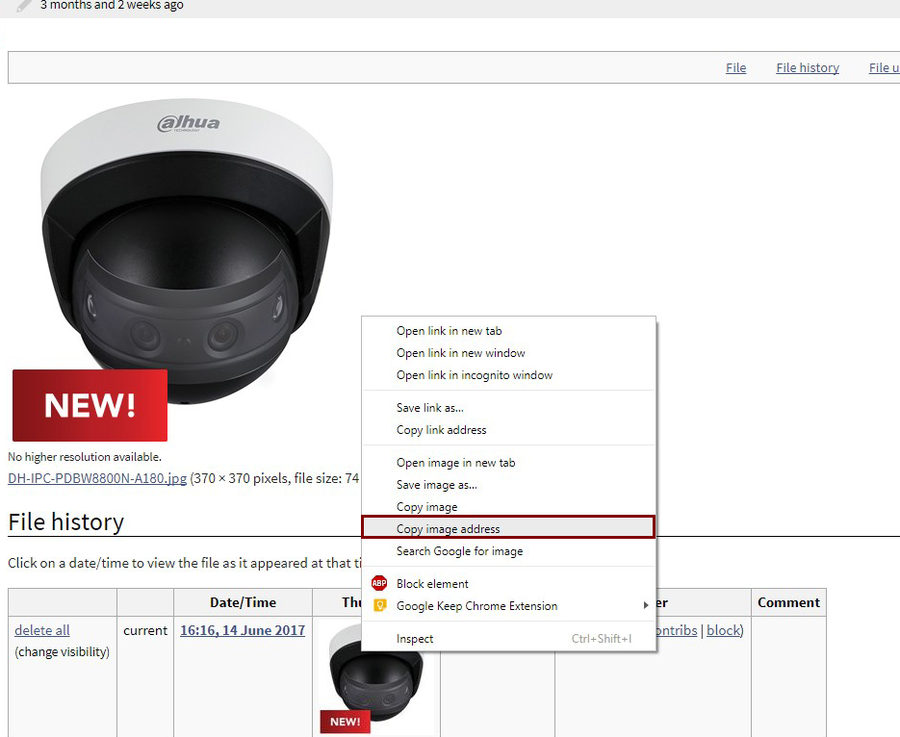Click the delete all link
Screen dimensions: 900x737
click(x=42, y=630)
